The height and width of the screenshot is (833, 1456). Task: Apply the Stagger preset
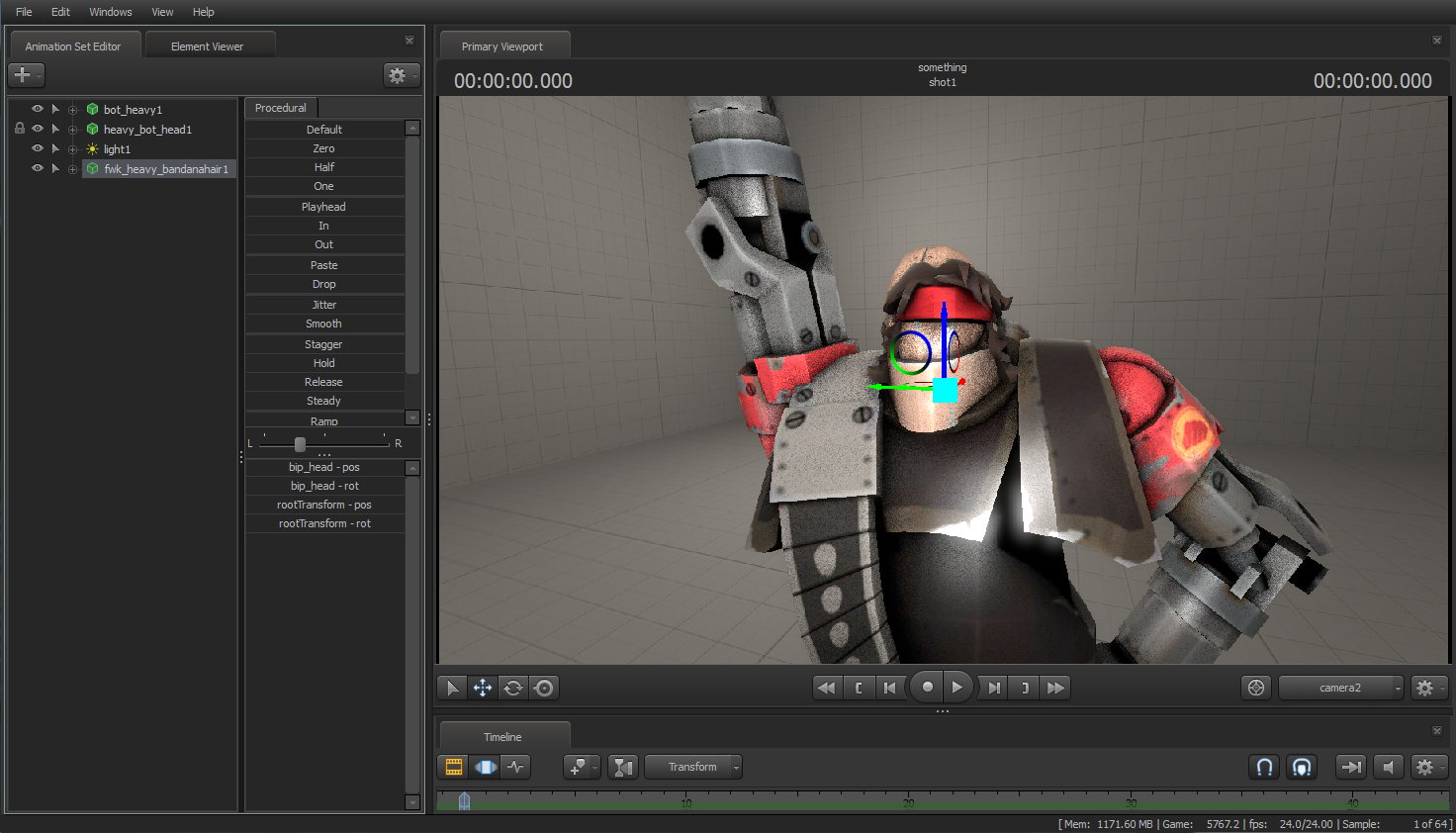click(x=324, y=344)
